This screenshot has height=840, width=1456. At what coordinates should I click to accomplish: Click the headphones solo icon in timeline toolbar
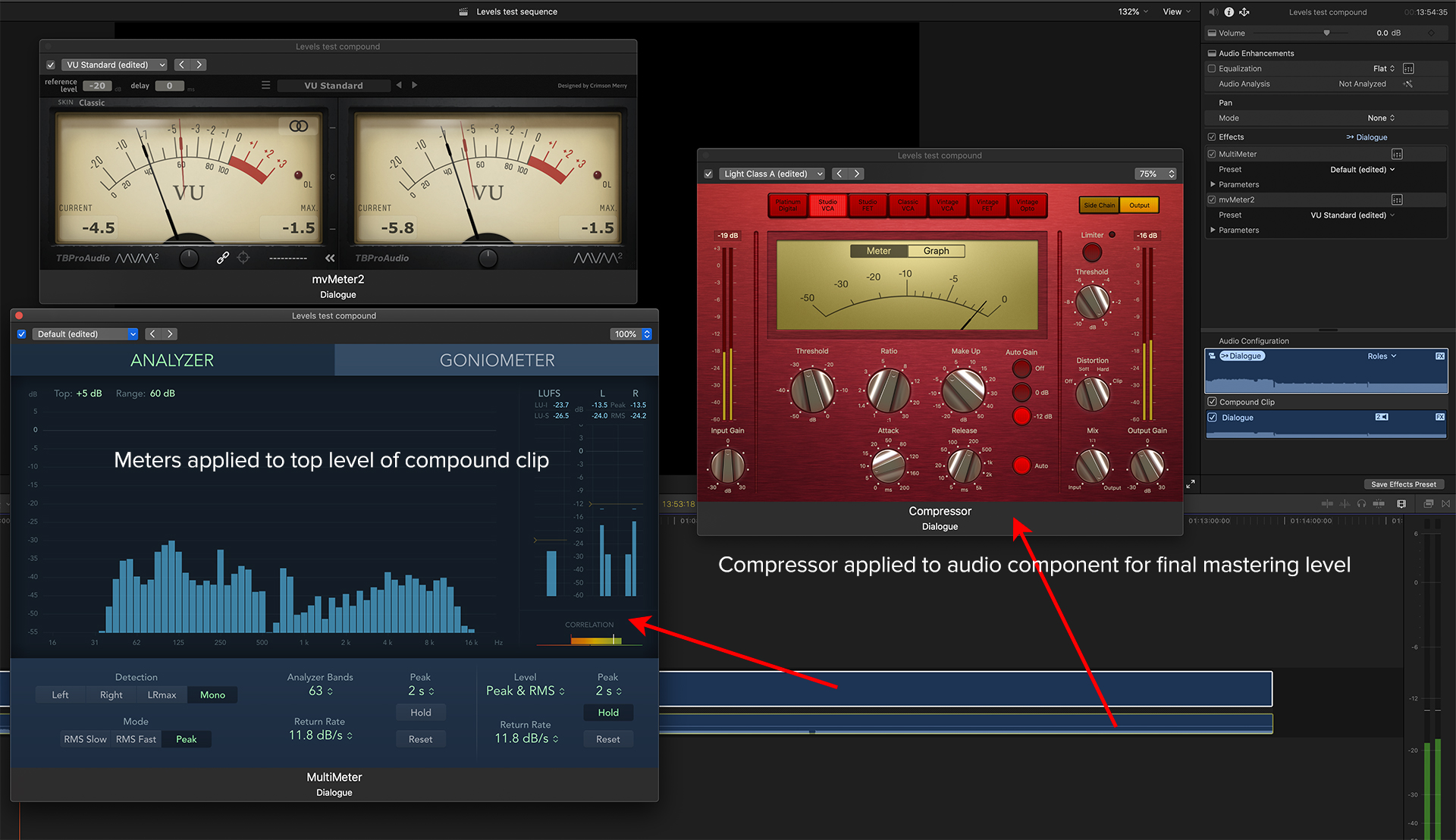pyautogui.click(x=1361, y=503)
